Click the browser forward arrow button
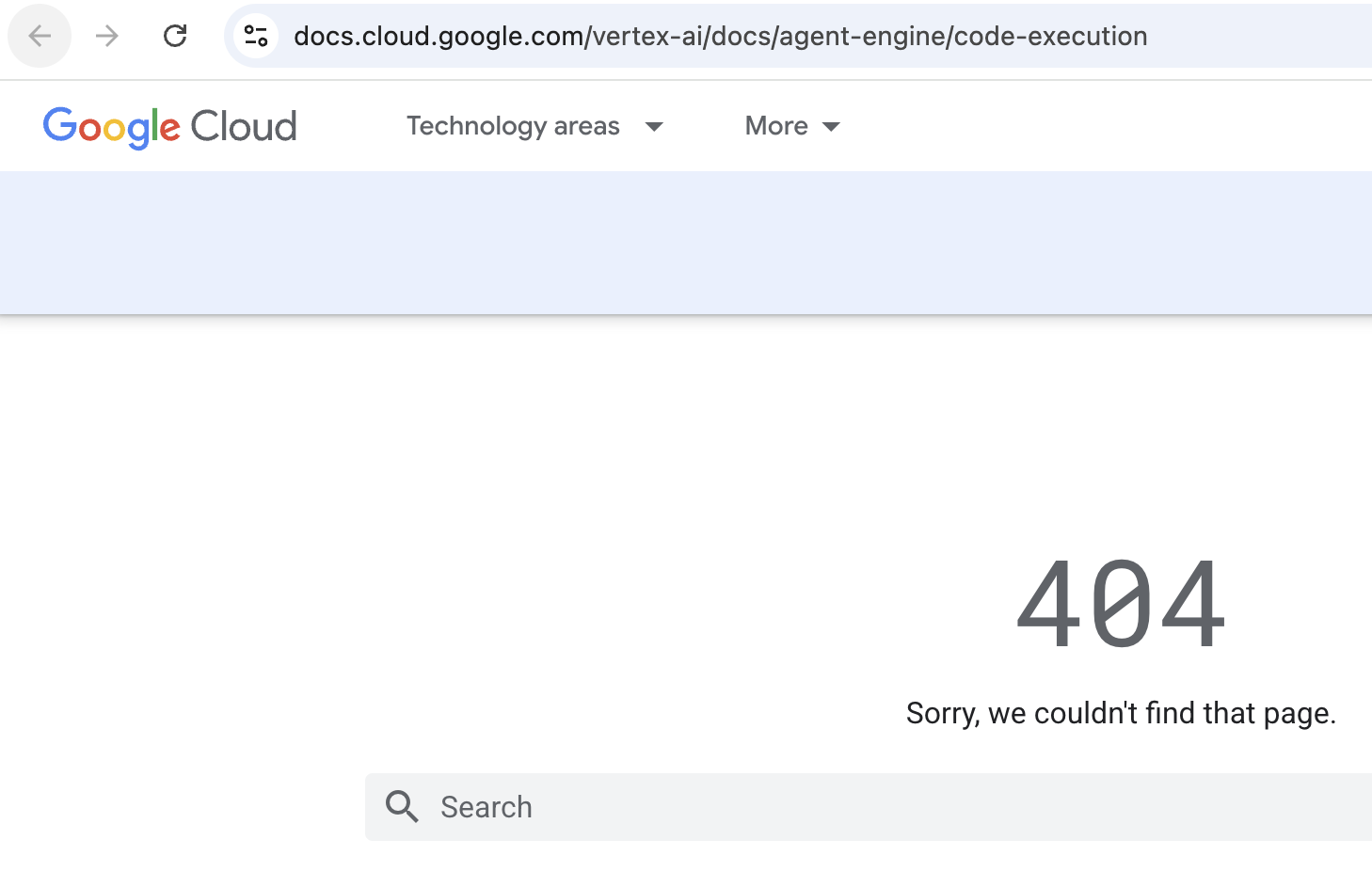Screen dimensions: 1372x871 [107, 36]
